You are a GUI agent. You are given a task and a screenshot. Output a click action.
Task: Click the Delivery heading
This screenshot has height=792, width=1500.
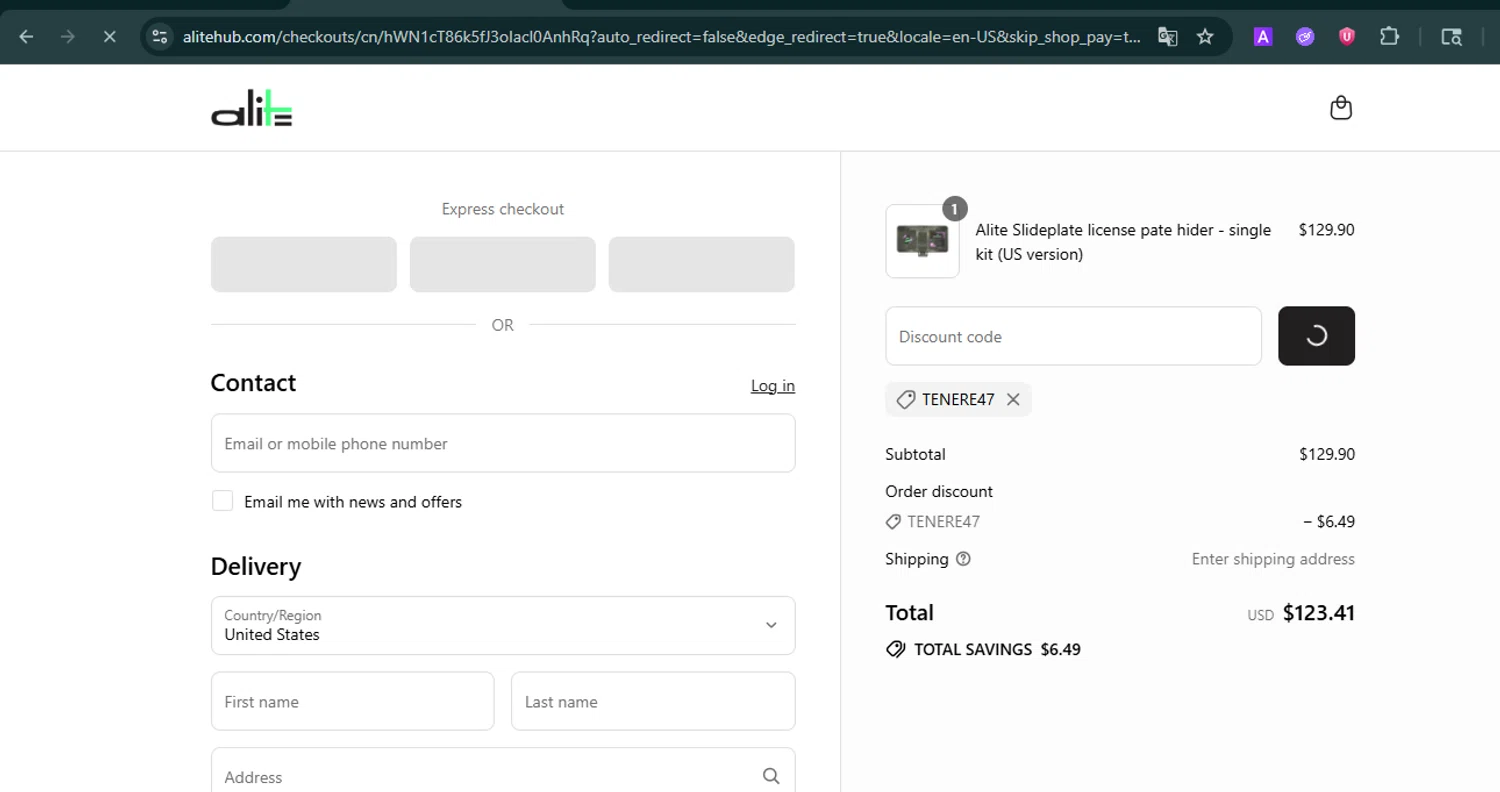pyautogui.click(x=256, y=566)
